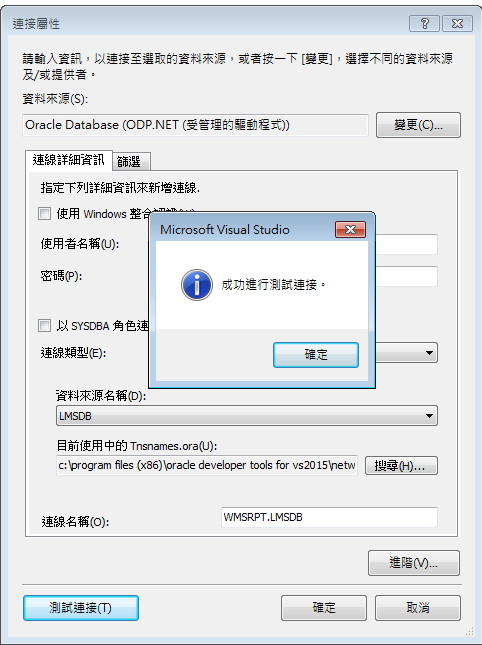The width and height of the screenshot is (482, 645).
Task: Click the 變更(C)... button
Action: [418, 125]
